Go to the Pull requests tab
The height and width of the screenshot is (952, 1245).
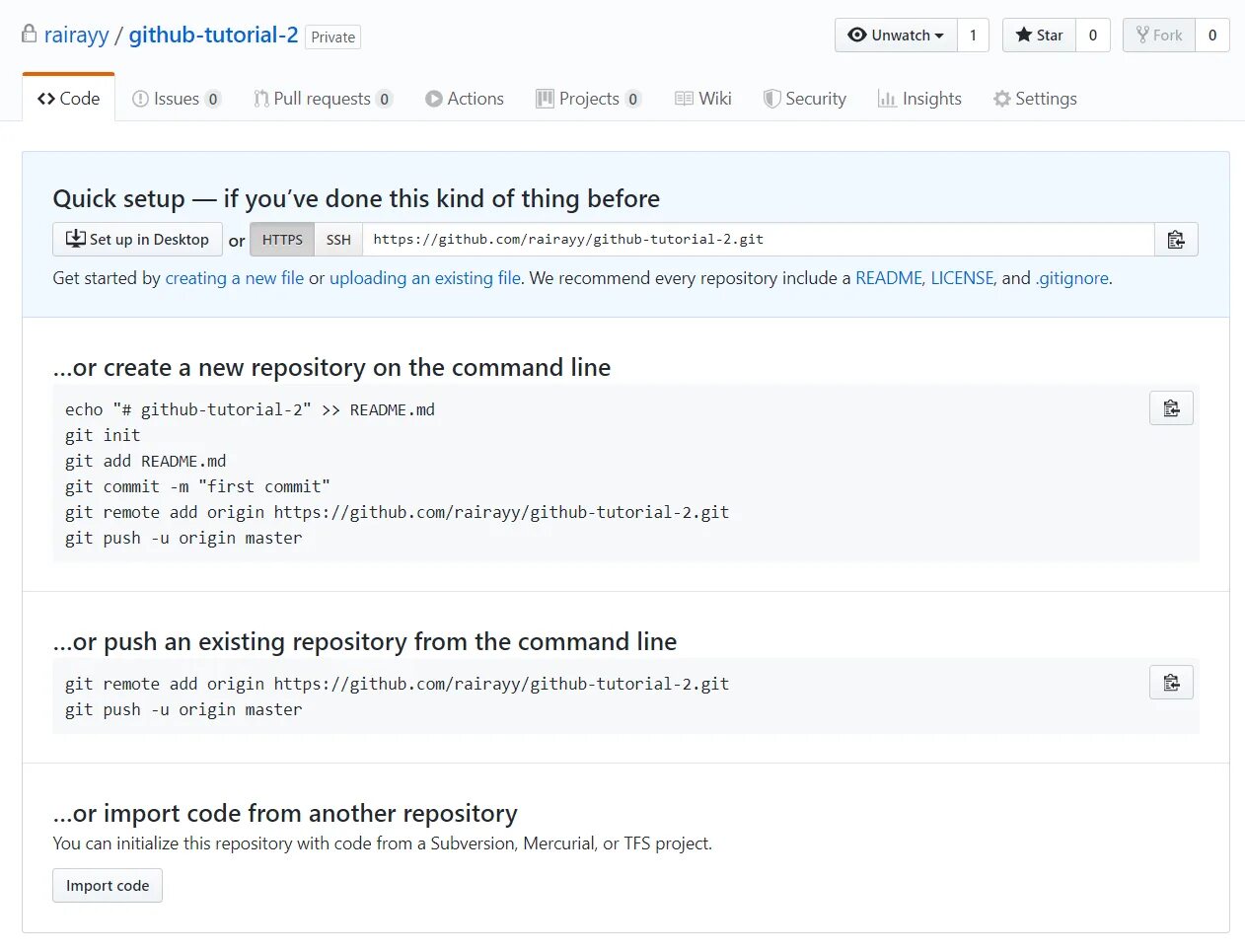point(323,99)
